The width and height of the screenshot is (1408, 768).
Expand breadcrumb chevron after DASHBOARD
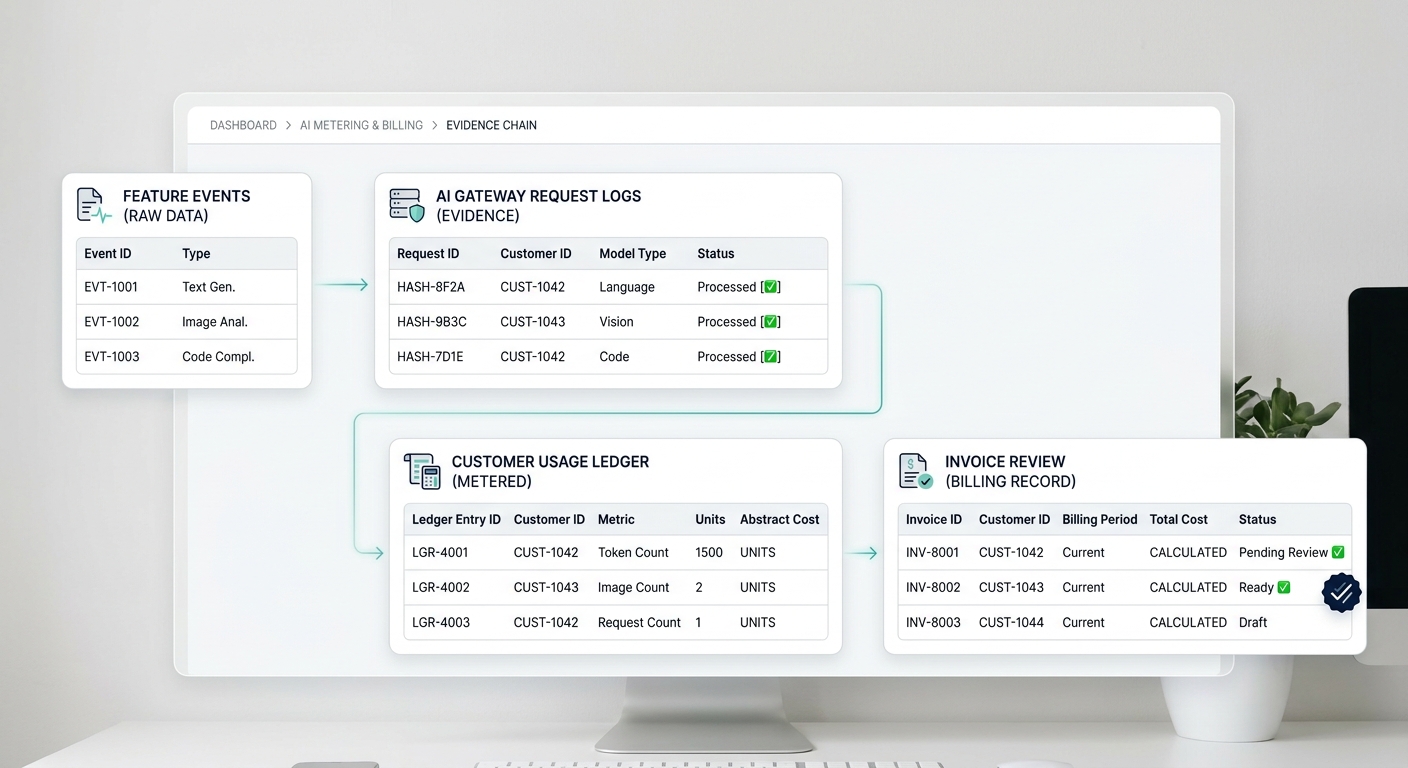(288, 126)
